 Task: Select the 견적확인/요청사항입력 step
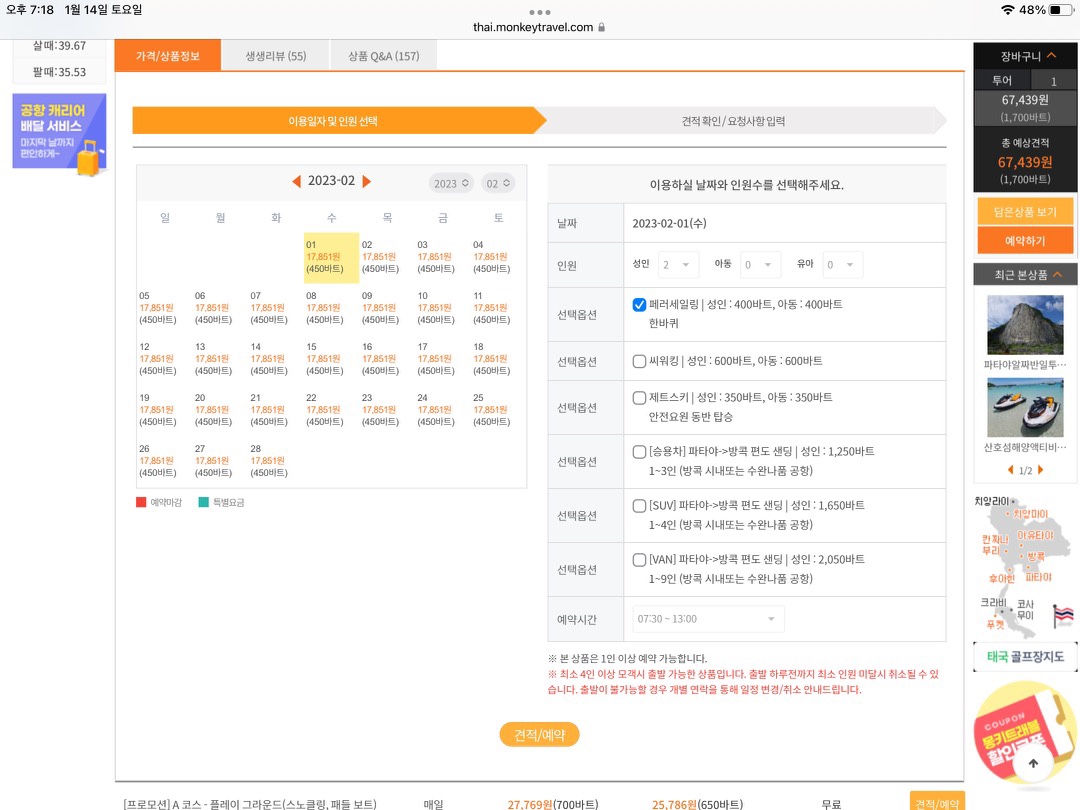(734, 121)
